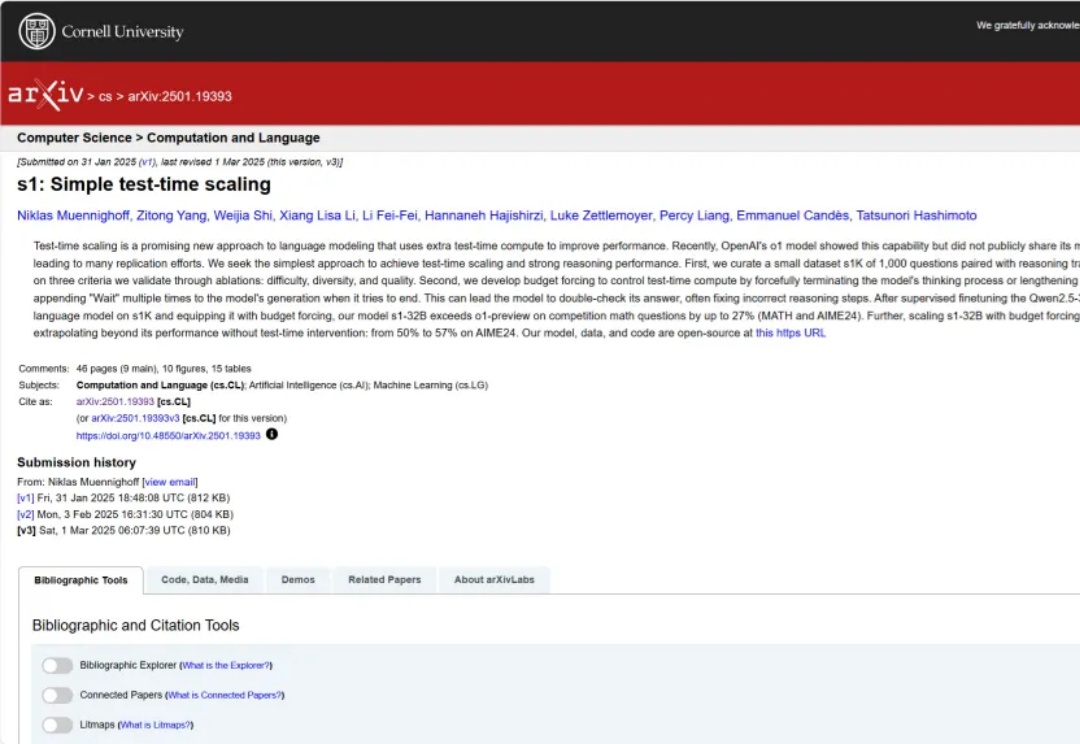
Task: Click the 'Computation and Language (cs.CL)' subject text
Action: coord(160,385)
